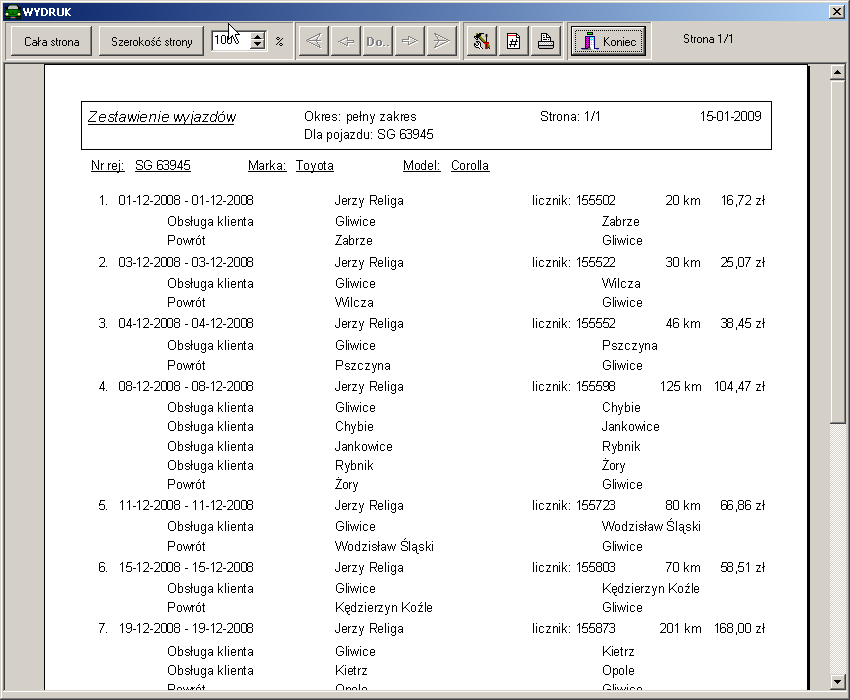Click the '16,72 zł' amount
The image size is (850, 700).
tap(743, 201)
